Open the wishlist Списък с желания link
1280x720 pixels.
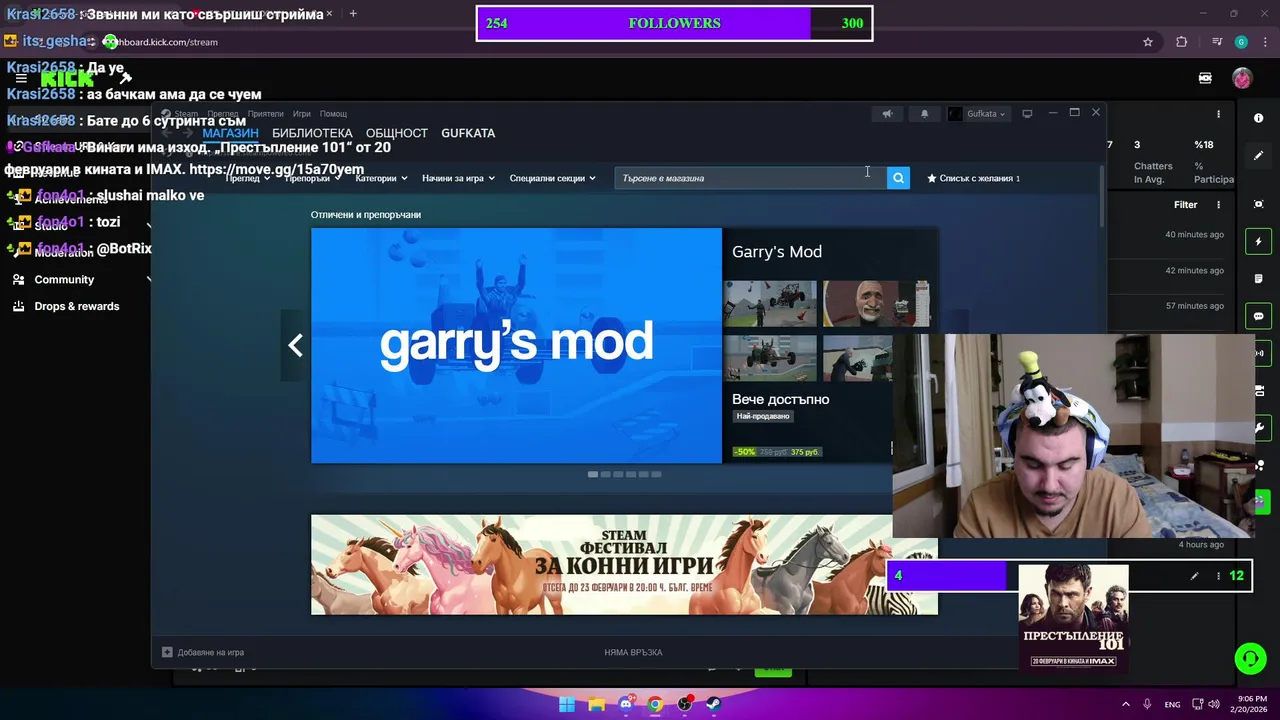coord(973,178)
